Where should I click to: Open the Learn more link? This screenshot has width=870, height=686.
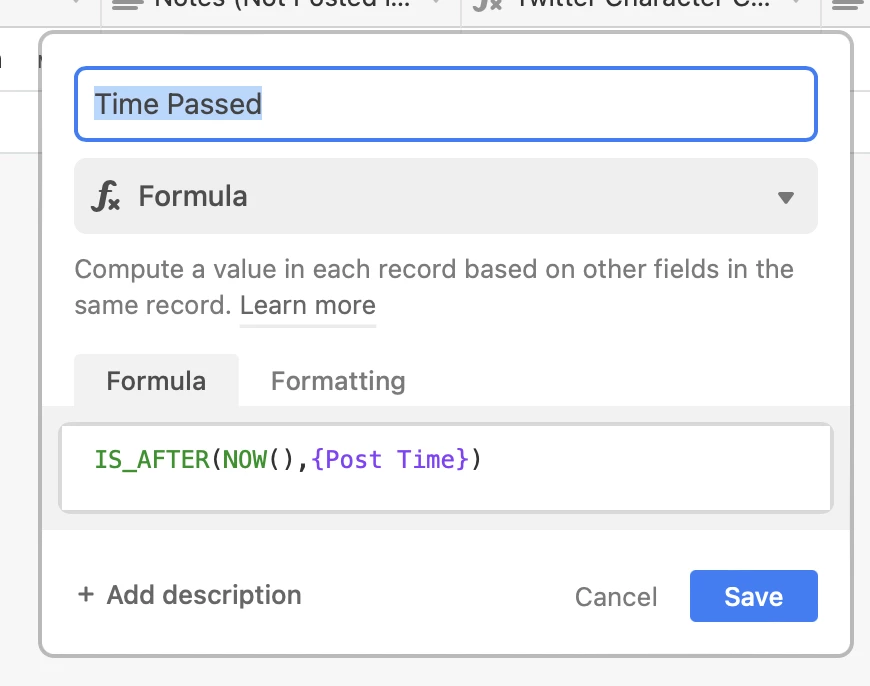pyautogui.click(x=308, y=305)
